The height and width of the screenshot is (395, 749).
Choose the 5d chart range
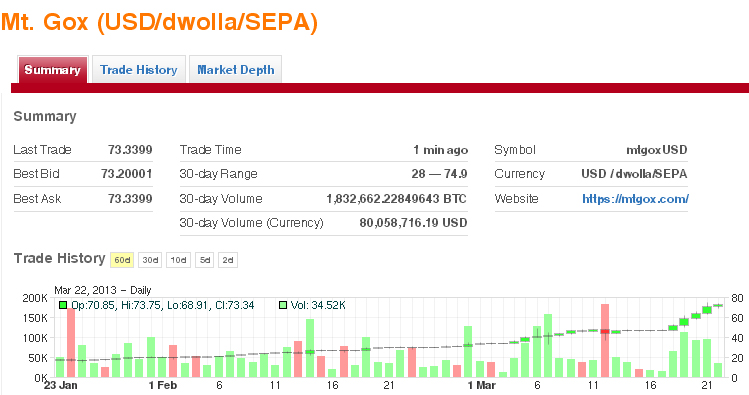click(x=204, y=260)
